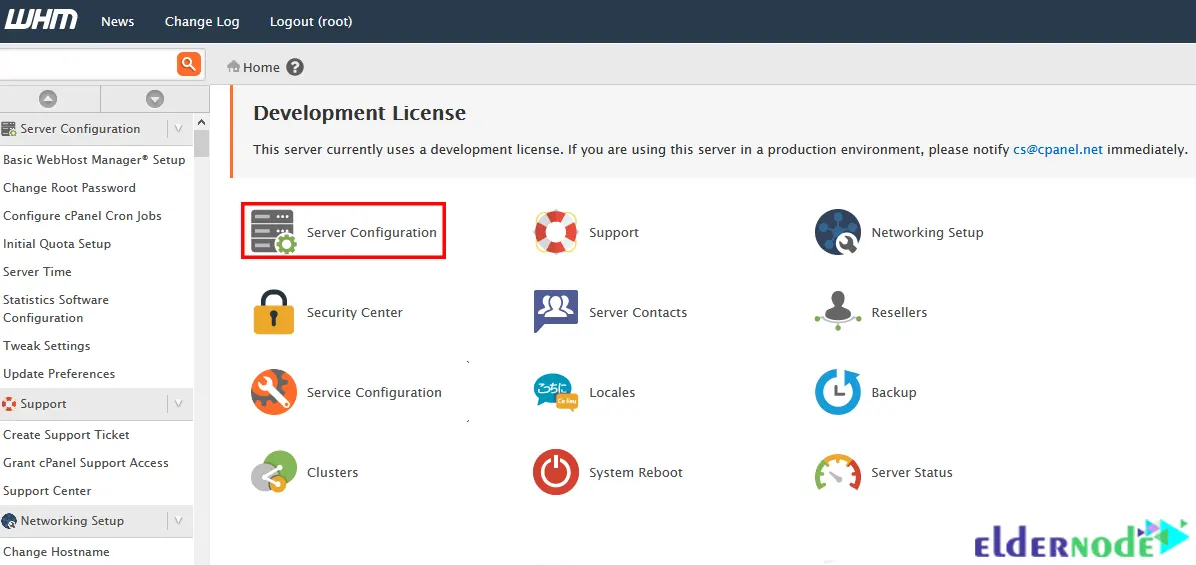Open Change Log in the top bar

pyautogui.click(x=202, y=21)
